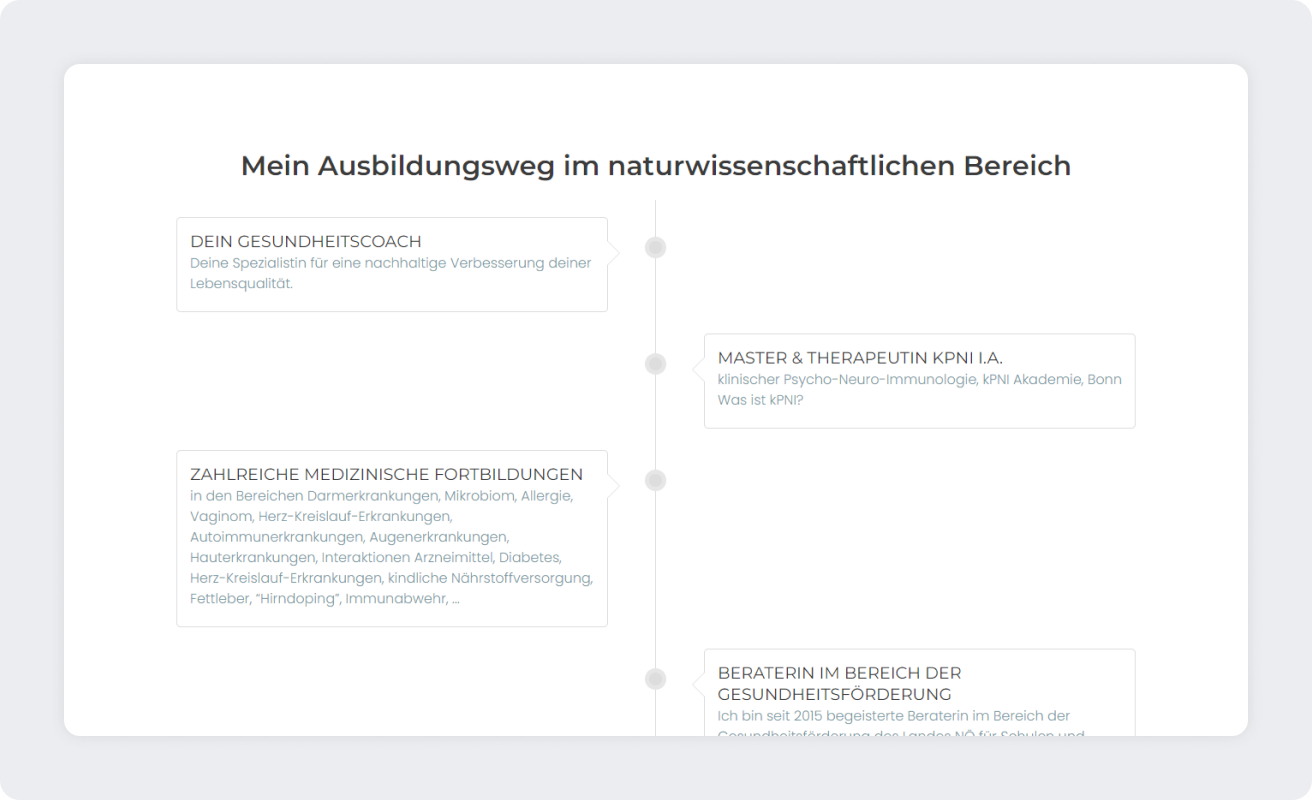Select the timeline marker for MASTER & THERAPEUTIN
Screen dimensions: 1312x800
click(655, 364)
